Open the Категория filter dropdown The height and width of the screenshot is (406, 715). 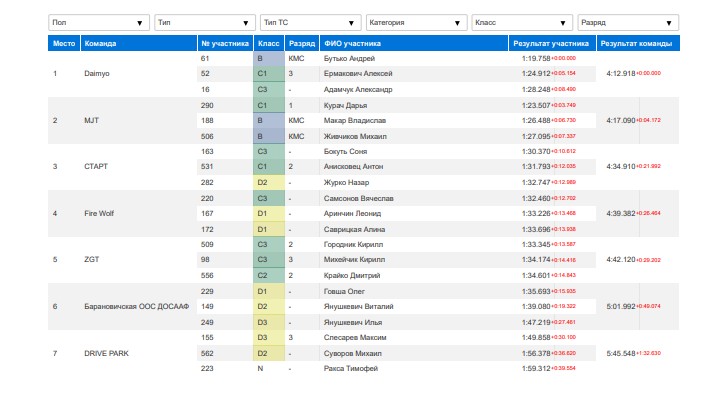[416, 22]
